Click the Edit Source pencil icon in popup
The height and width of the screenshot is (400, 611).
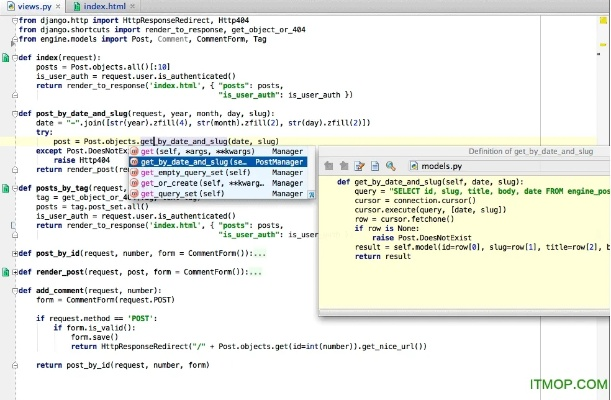pyautogui.click(x=359, y=166)
